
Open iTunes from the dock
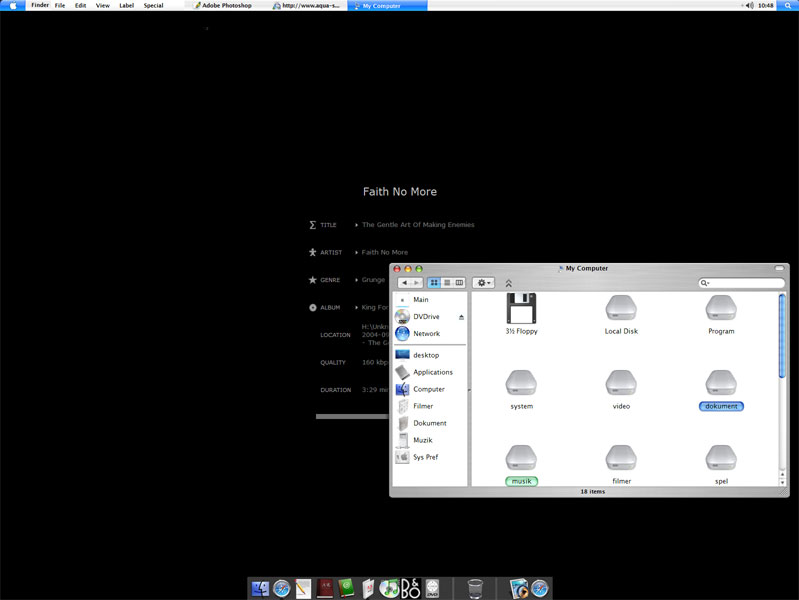[x=389, y=588]
